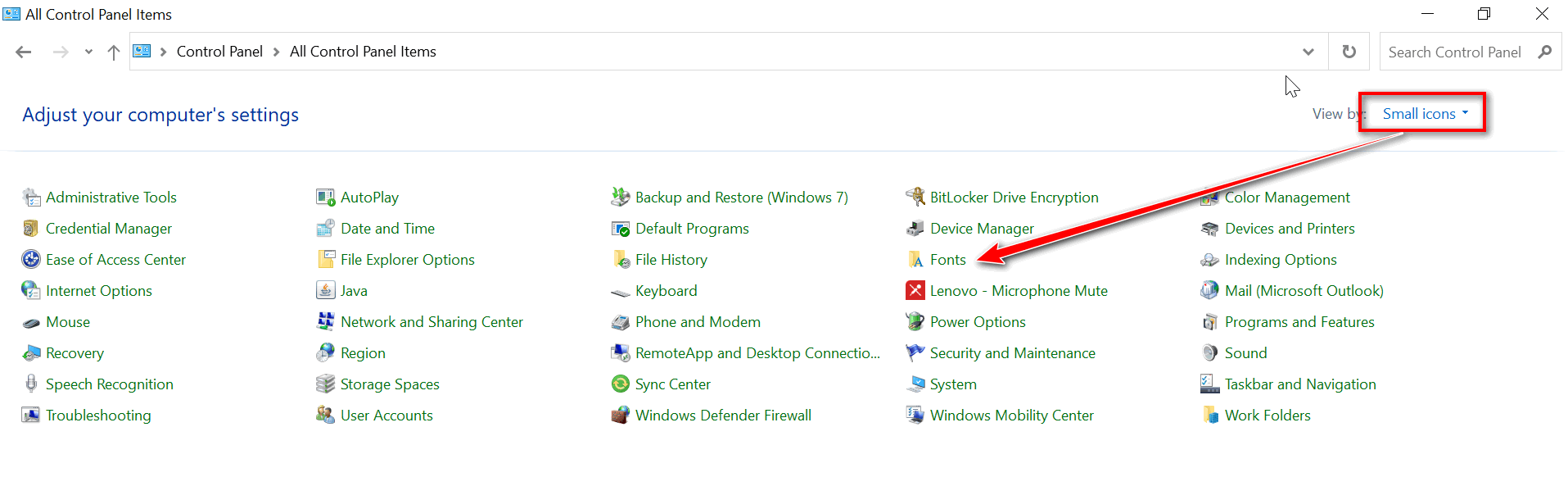Open the Sound speaker icon
This screenshot has width=1568, height=477.
click(x=1210, y=353)
